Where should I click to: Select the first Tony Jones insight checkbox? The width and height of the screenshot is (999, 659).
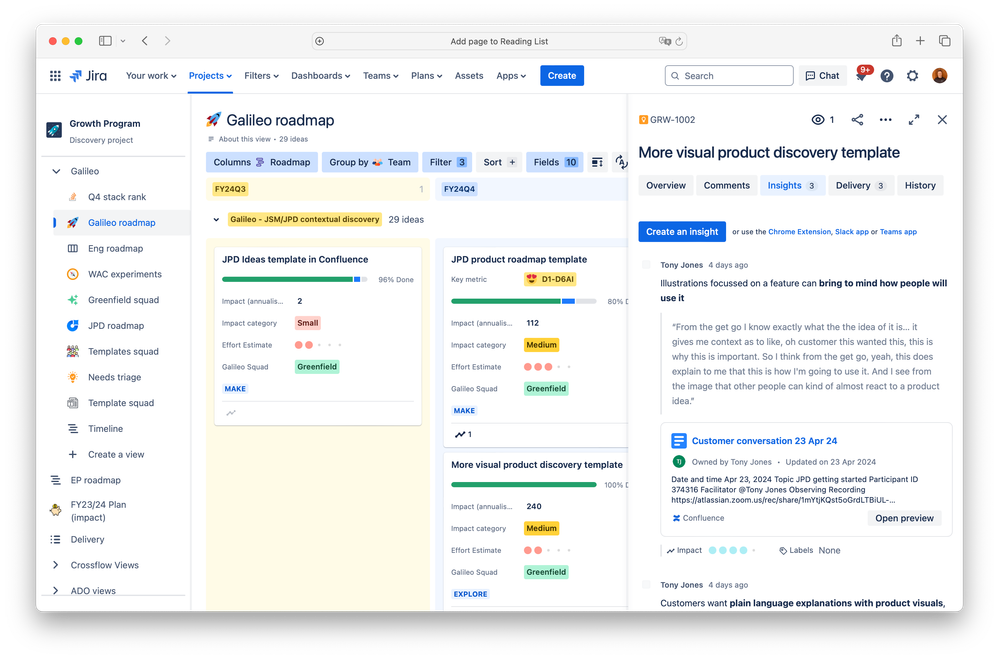646,264
